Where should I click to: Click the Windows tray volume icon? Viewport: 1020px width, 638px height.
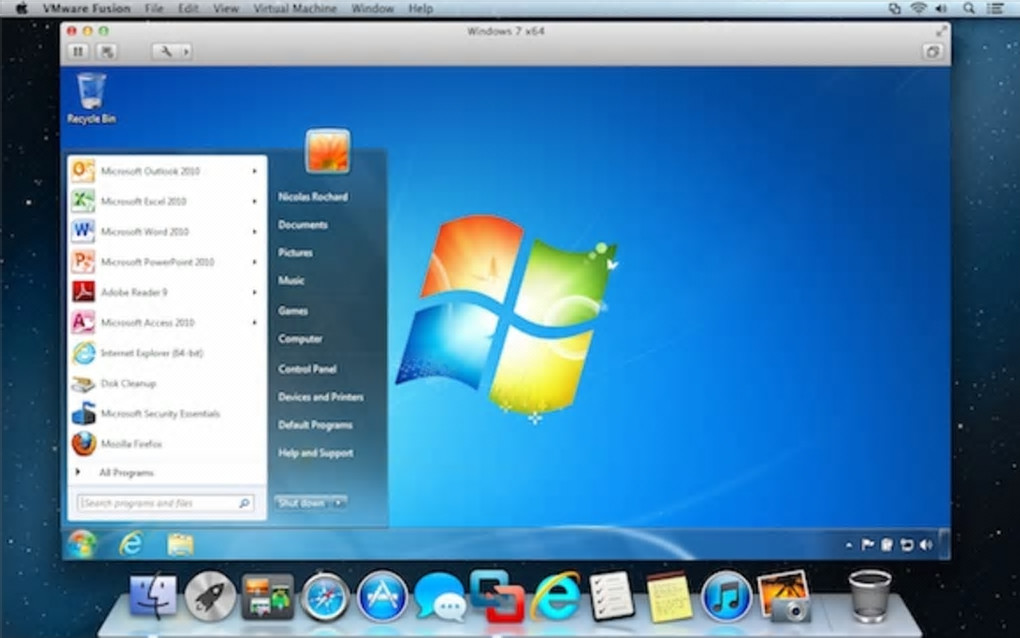tap(926, 545)
